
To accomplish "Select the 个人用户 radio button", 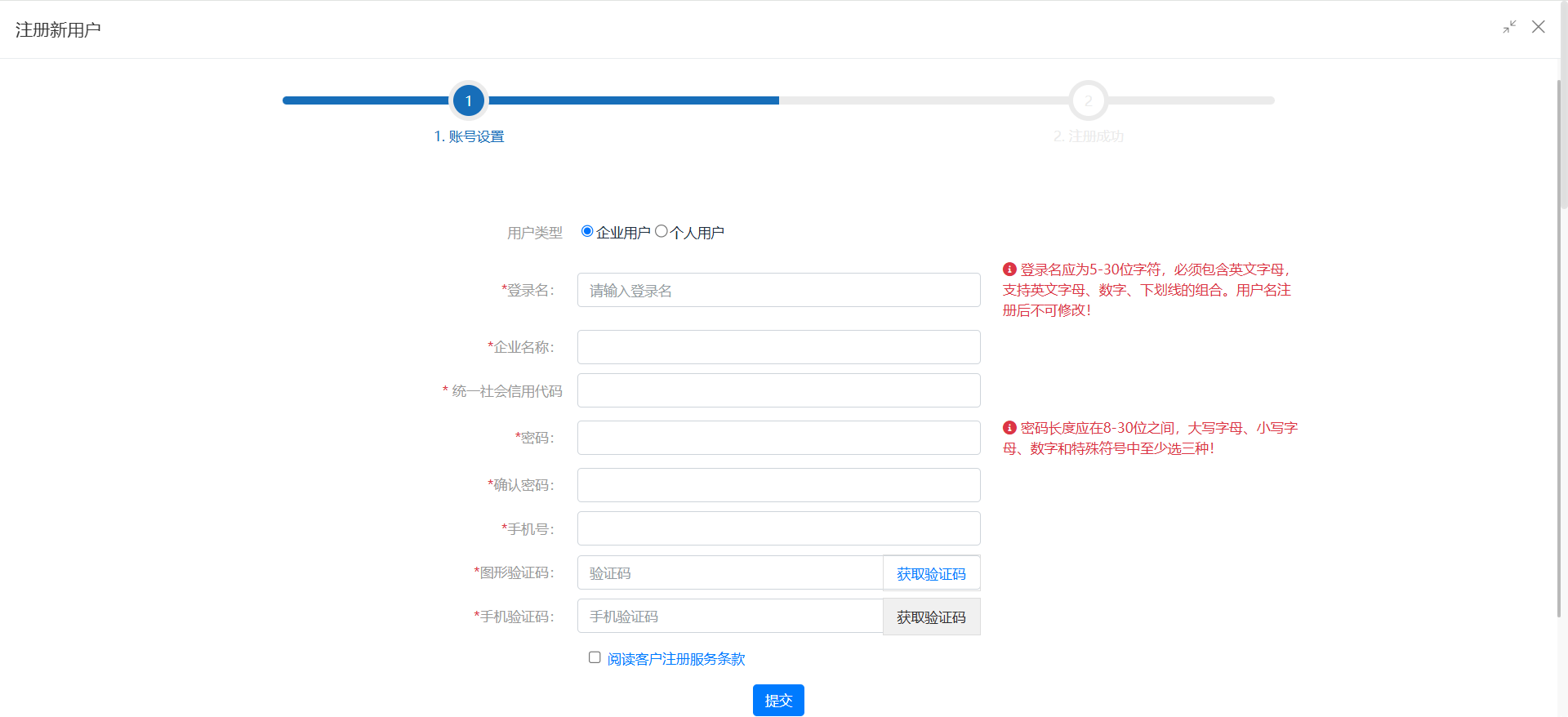I will pos(661,231).
